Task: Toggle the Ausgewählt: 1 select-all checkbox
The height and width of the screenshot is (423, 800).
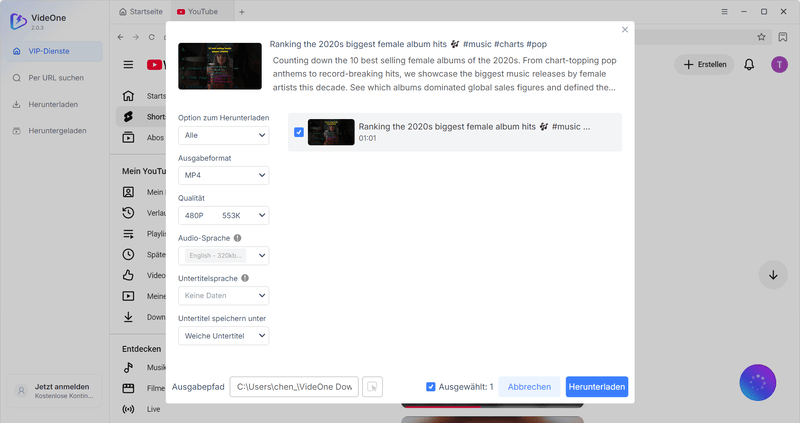Action: [431, 387]
